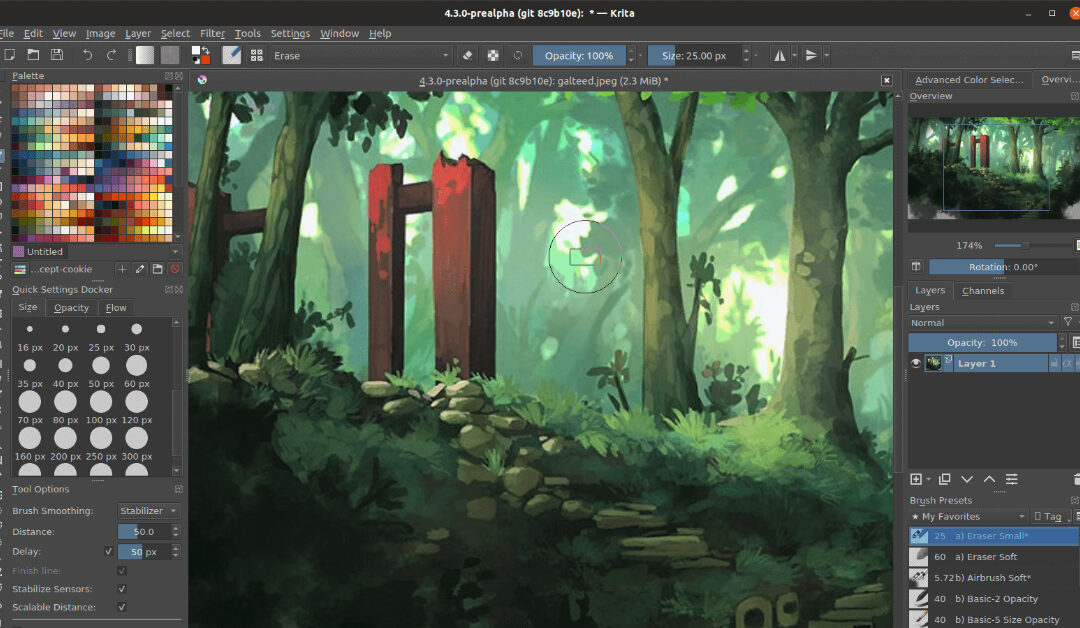Open layer properties icon

pyautogui.click(x=1011, y=479)
